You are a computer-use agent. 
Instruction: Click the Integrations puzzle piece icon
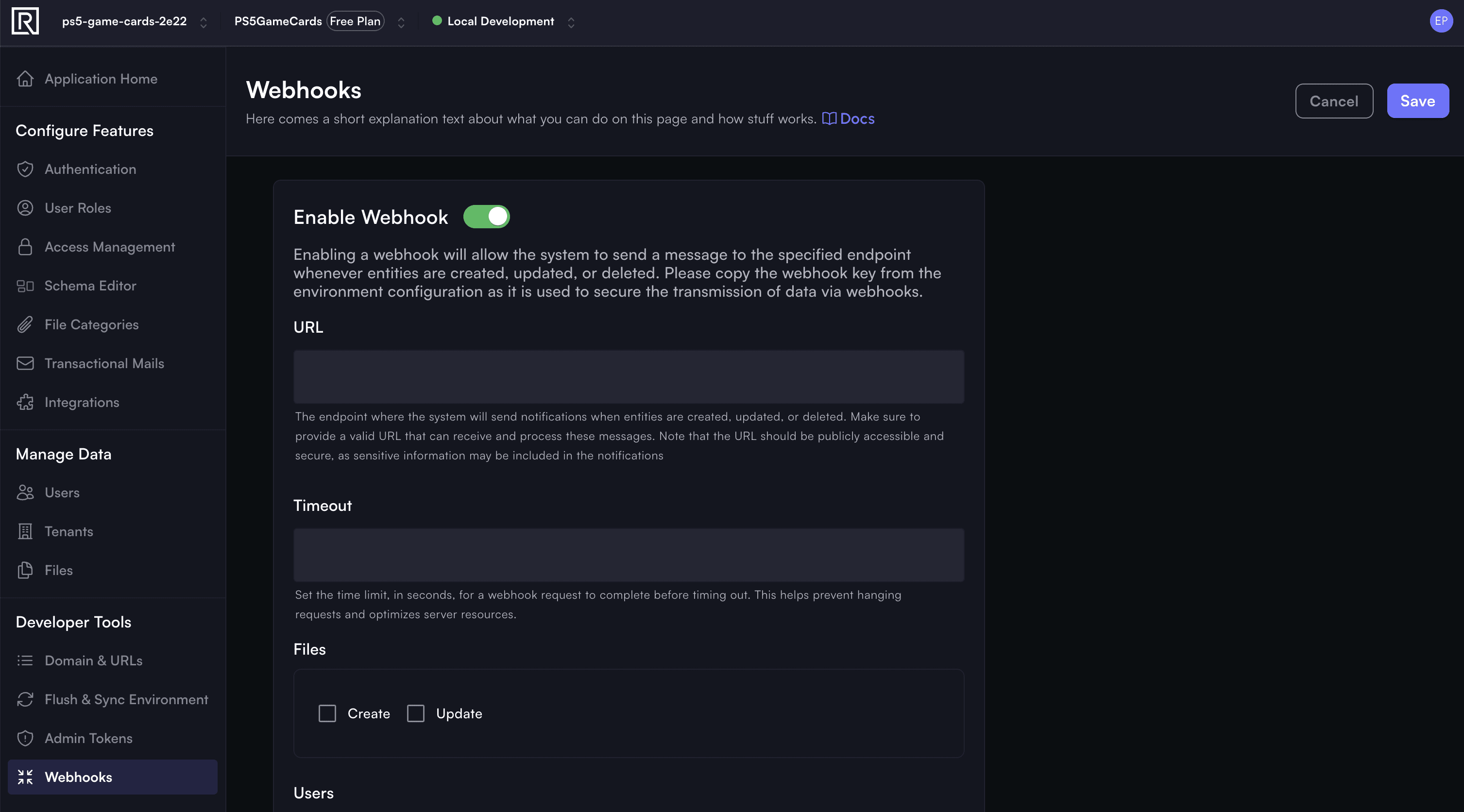coord(25,402)
